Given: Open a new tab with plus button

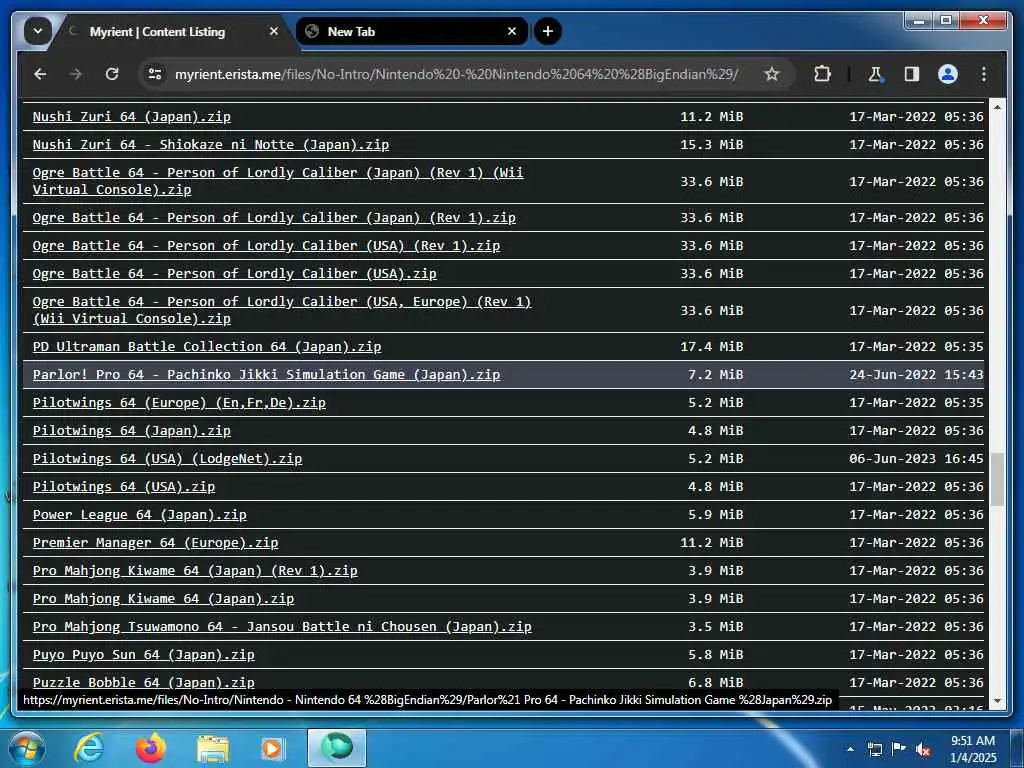Looking at the screenshot, I should coord(548,31).
